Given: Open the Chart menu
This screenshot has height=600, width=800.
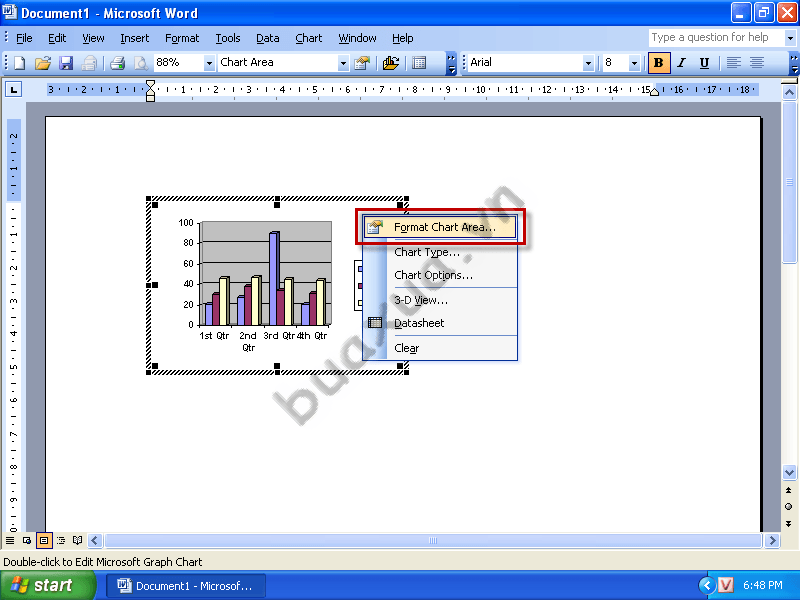Looking at the screenshot, I should tap(309, 38).
